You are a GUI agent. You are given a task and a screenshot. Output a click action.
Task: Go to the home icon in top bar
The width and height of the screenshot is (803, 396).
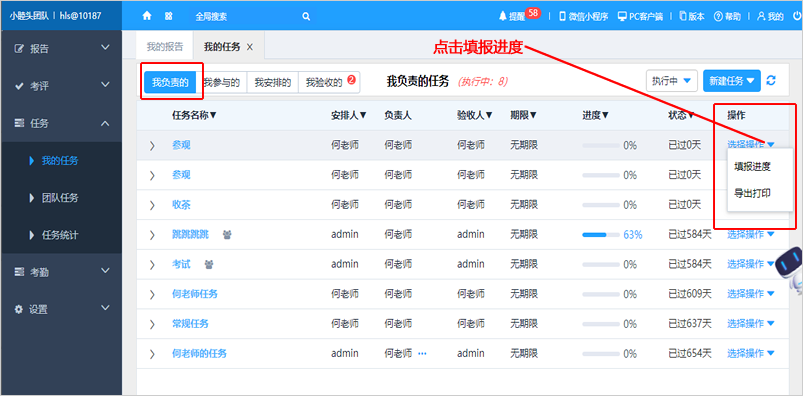point(147,16)
